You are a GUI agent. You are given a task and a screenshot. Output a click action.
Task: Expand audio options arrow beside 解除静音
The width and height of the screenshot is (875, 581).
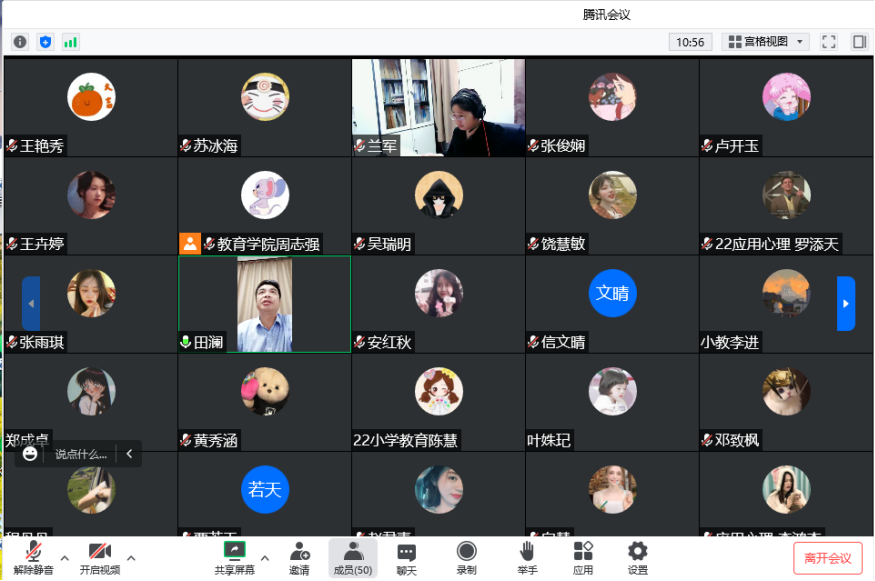click(65, 558)
